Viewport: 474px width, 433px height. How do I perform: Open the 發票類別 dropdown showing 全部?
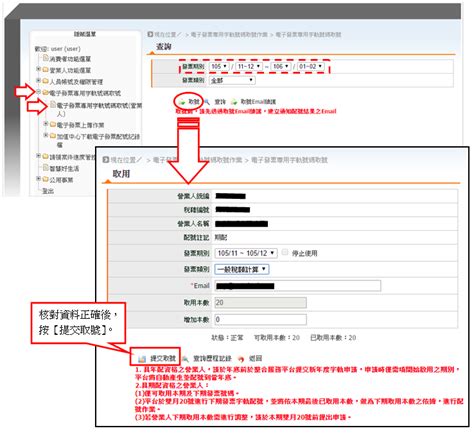pos(232,80)
